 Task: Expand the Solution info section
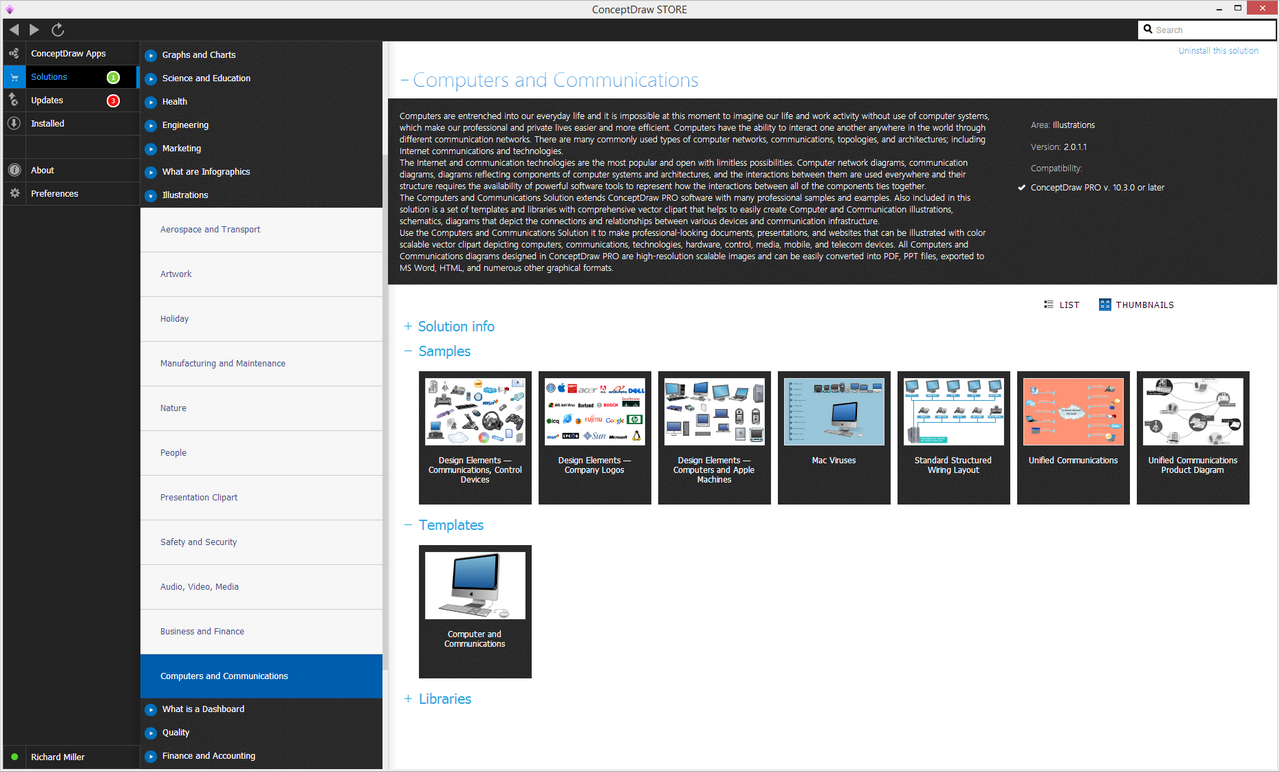pyautogui.click(x=408, y=327)
